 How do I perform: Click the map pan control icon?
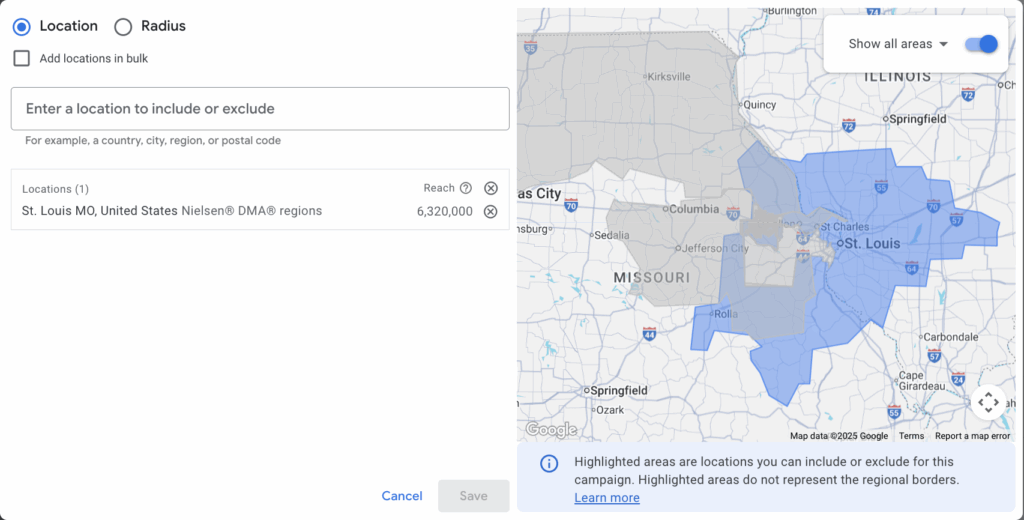click(x=988, y=402)
